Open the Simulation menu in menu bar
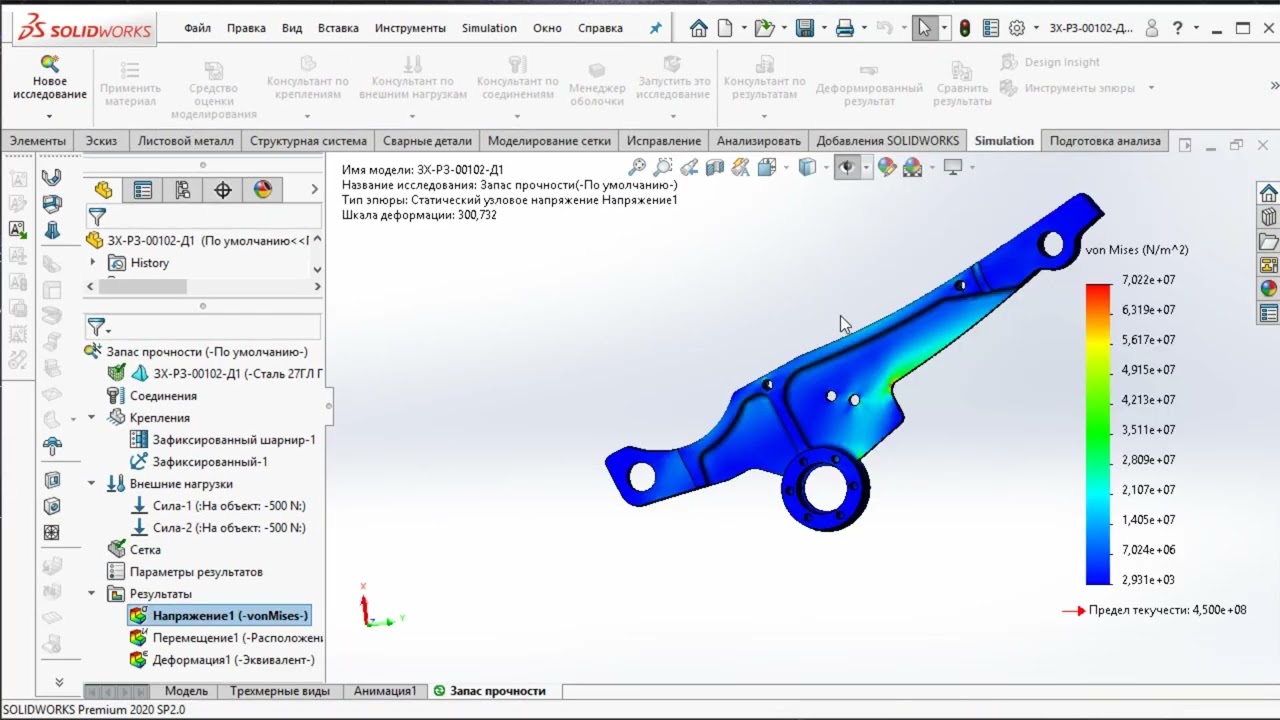 489,28
